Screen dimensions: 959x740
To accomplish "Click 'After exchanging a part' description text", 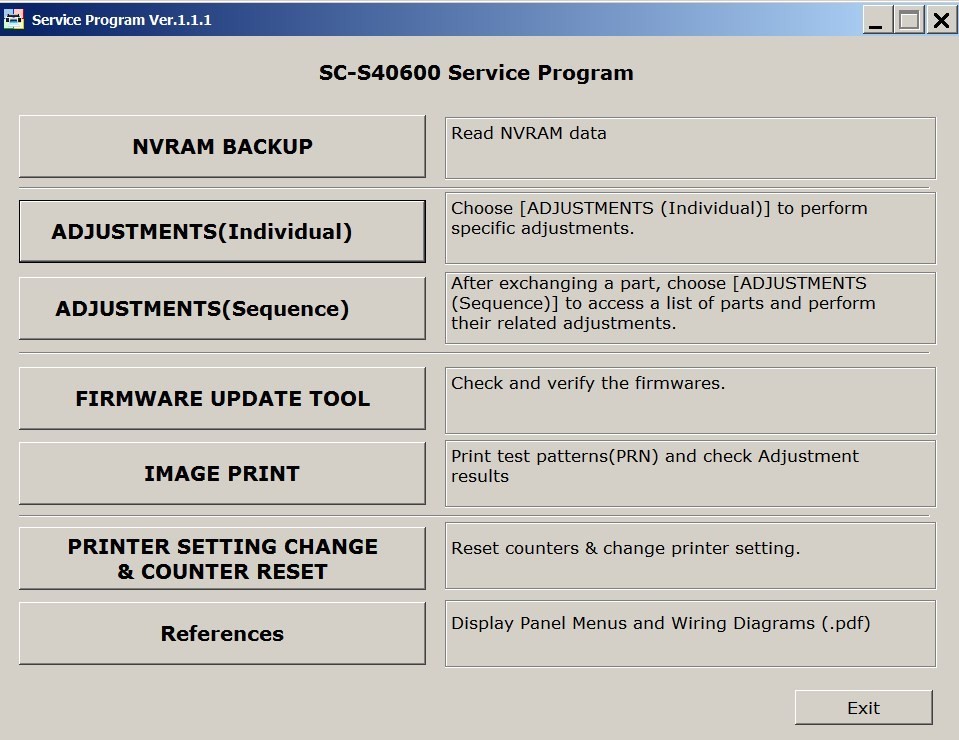I will coord(663,303).
